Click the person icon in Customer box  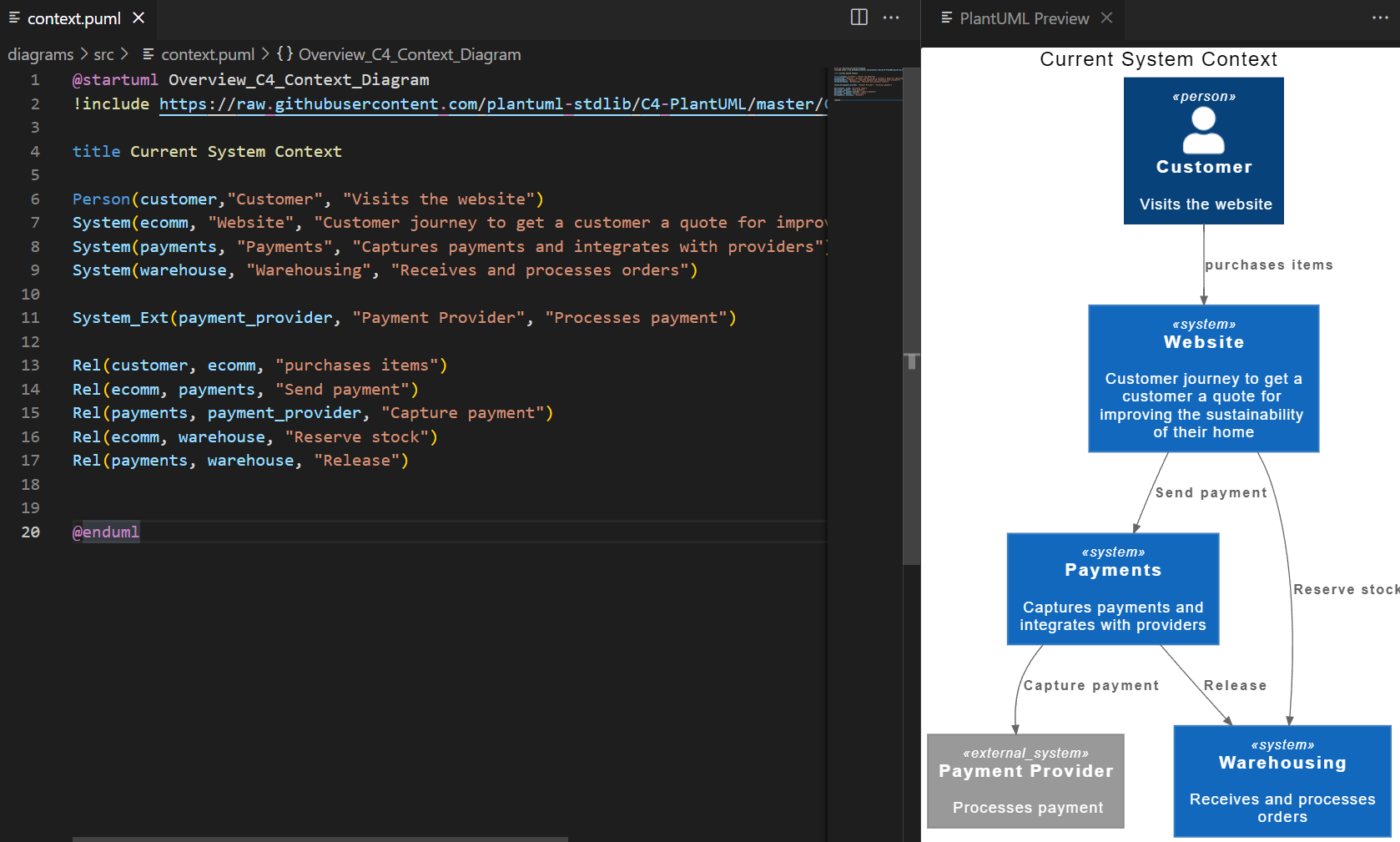[1203, 131]
